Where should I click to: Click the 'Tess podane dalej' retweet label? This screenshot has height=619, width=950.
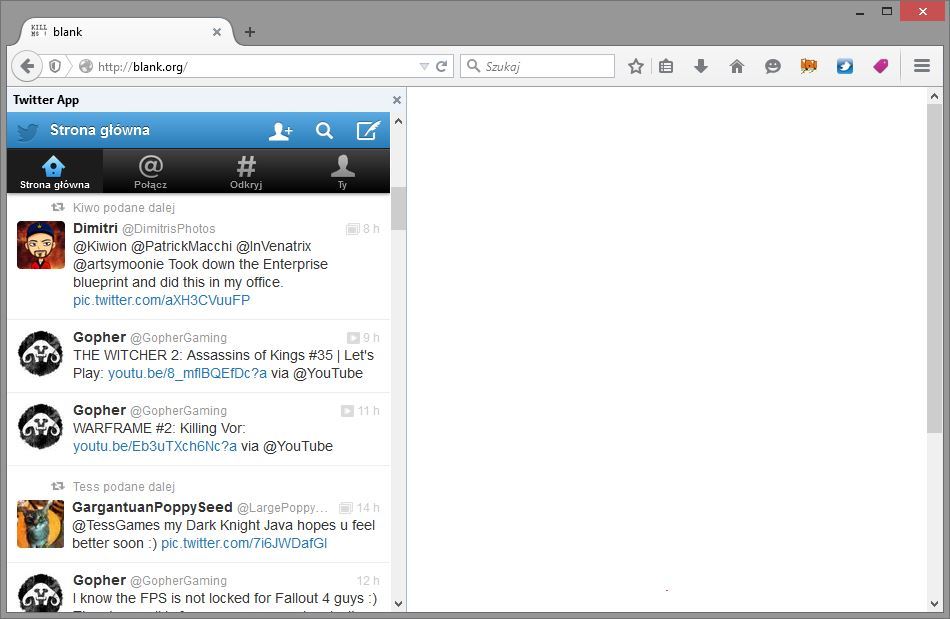124,487
